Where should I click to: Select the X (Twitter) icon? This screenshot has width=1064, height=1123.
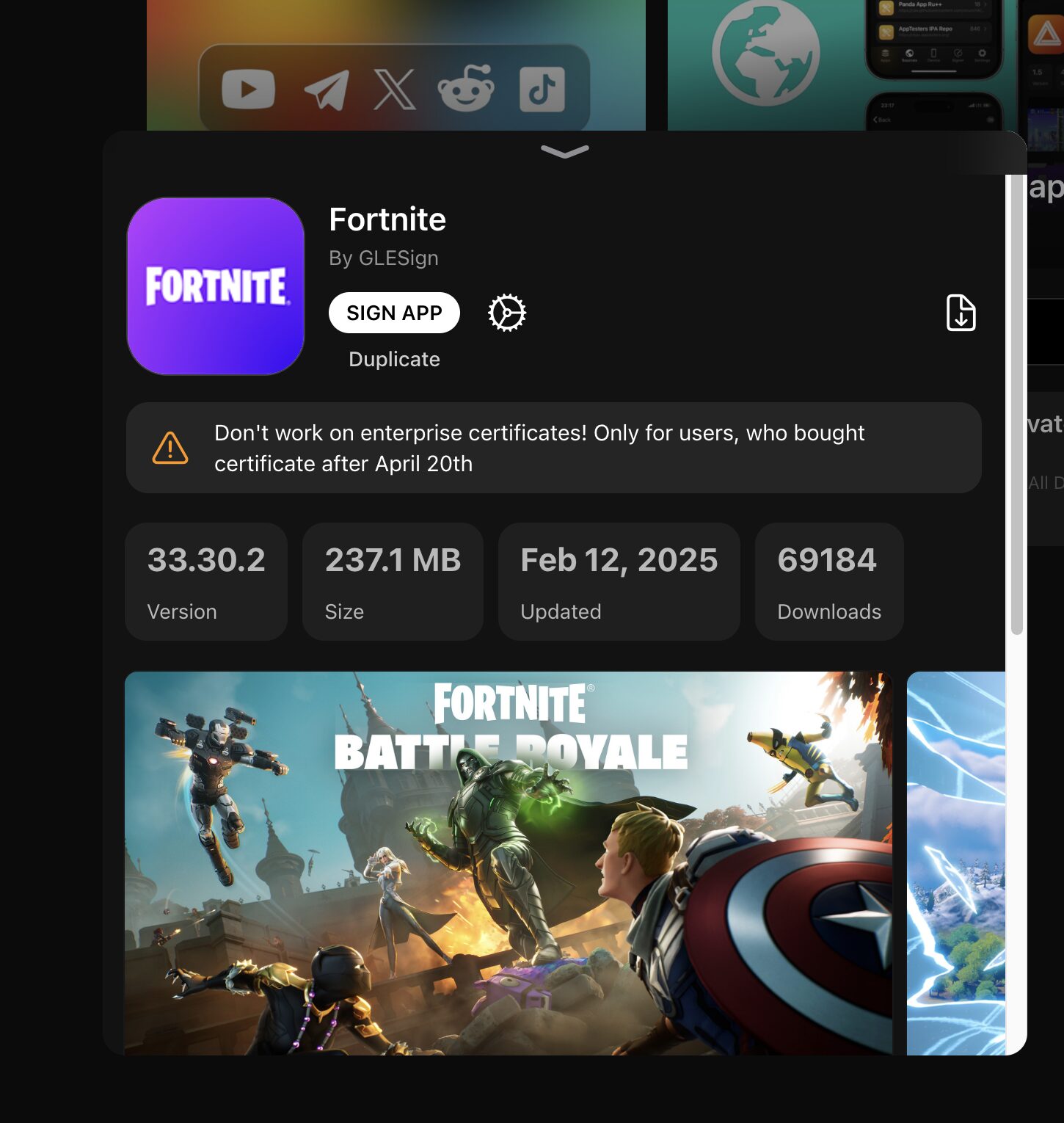[396, 90]
